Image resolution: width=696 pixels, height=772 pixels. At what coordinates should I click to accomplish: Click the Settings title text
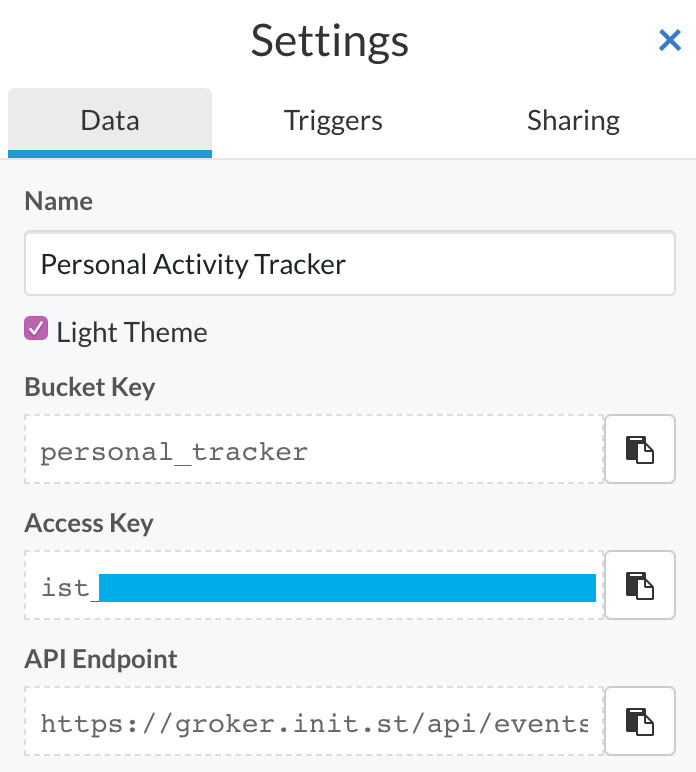(330, 41)
